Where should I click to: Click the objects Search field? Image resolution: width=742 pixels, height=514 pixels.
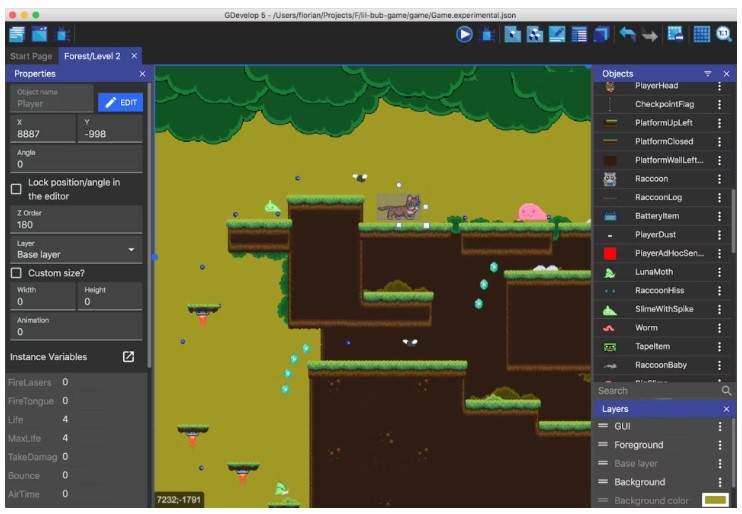658,391
